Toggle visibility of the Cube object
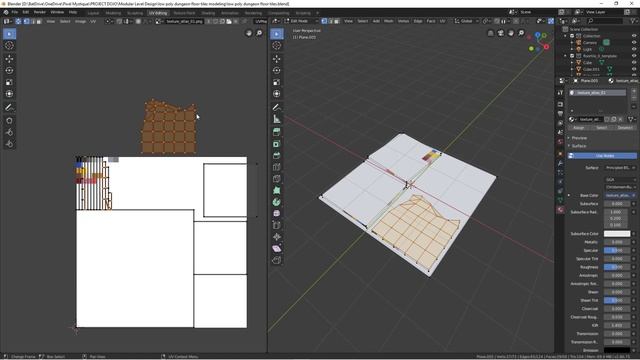This screenshot has width=640, height=360. pyautogui.click(x=634, y=62)
